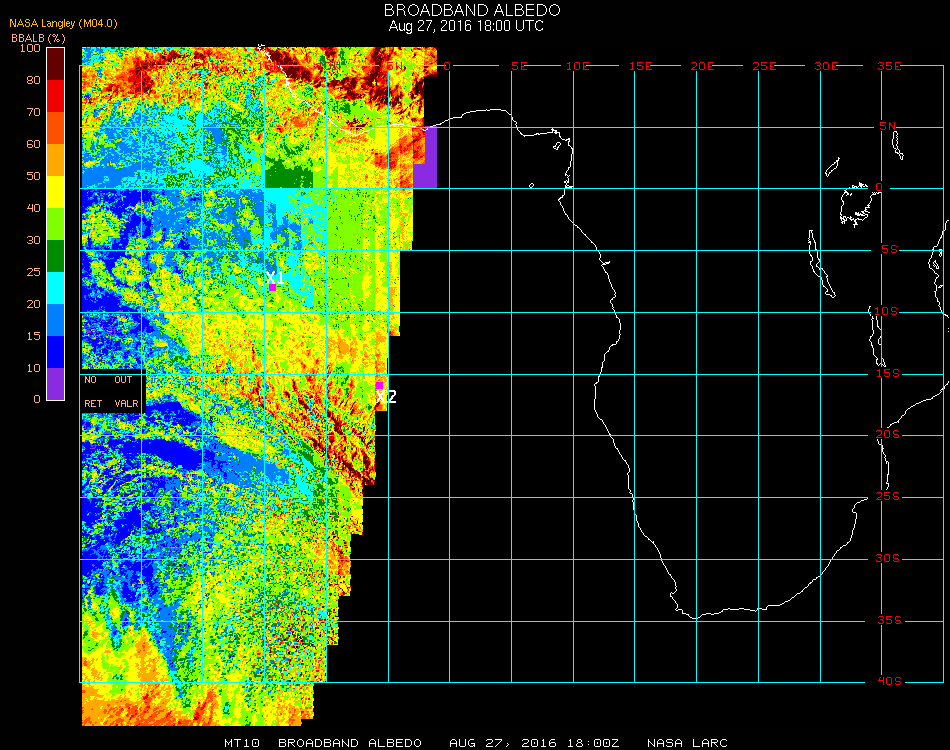This screenshot has width=950, height=750.
Task: Choose the dark green 25-30% legend swatch
Action: [x=56, y=256]
